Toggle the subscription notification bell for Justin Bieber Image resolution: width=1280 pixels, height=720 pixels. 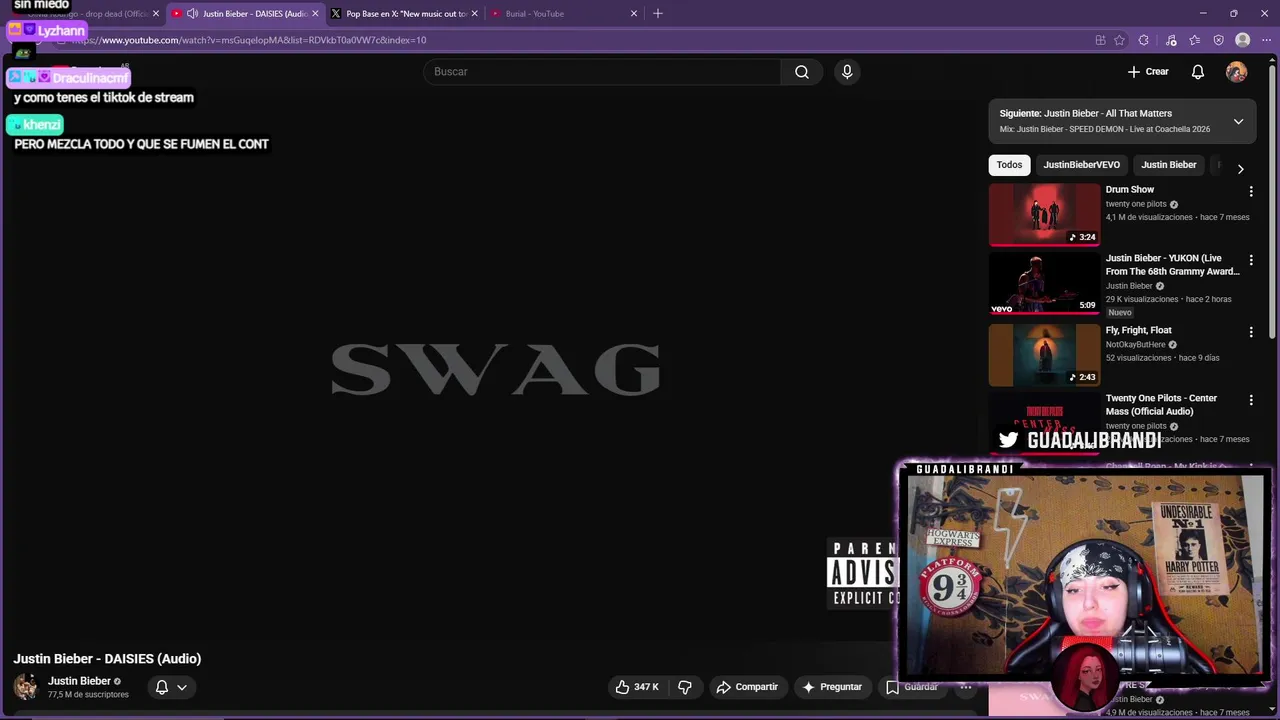click(x=161, y=687)
